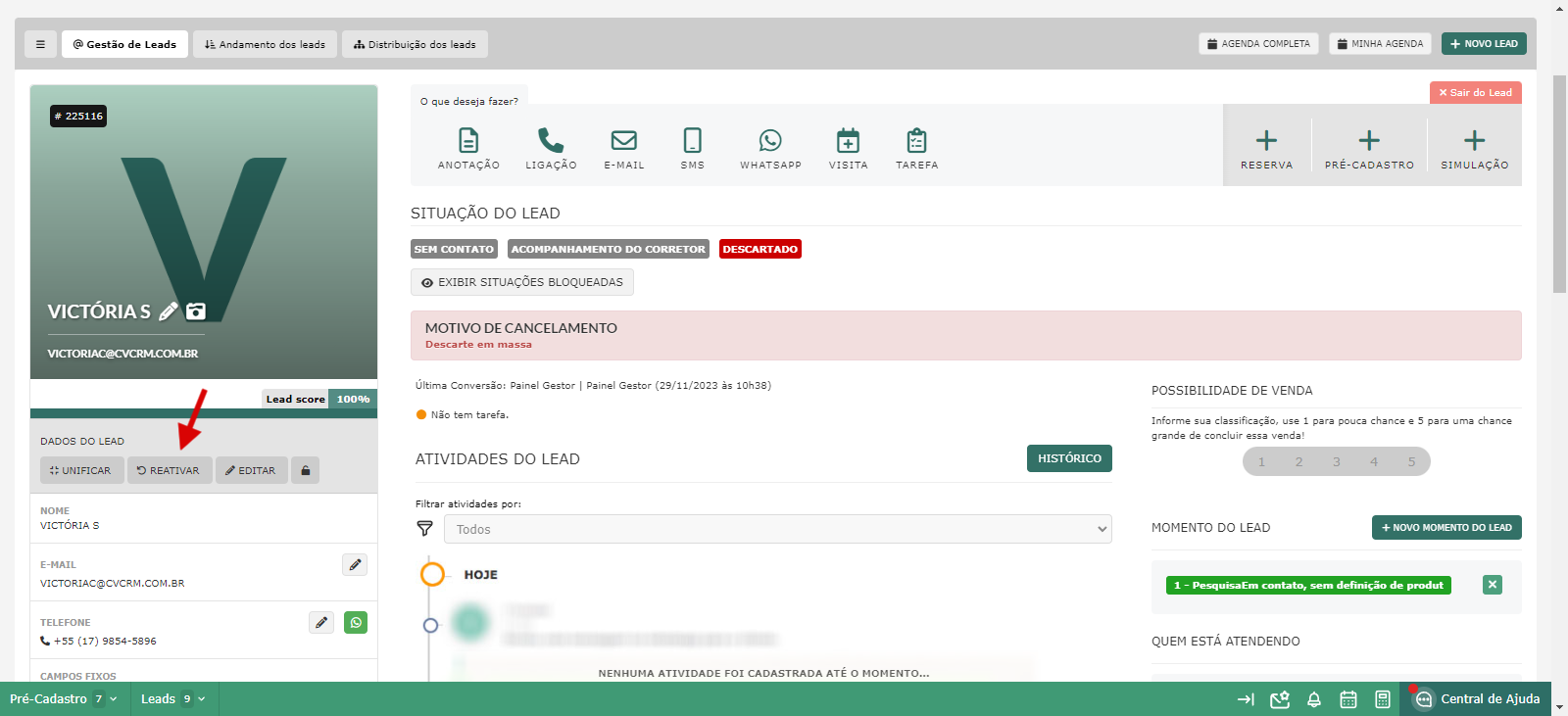Image resolution: width=1568 pixels, height=716 pixels.
Task: Click the Editar button
Action: (251, 470)
